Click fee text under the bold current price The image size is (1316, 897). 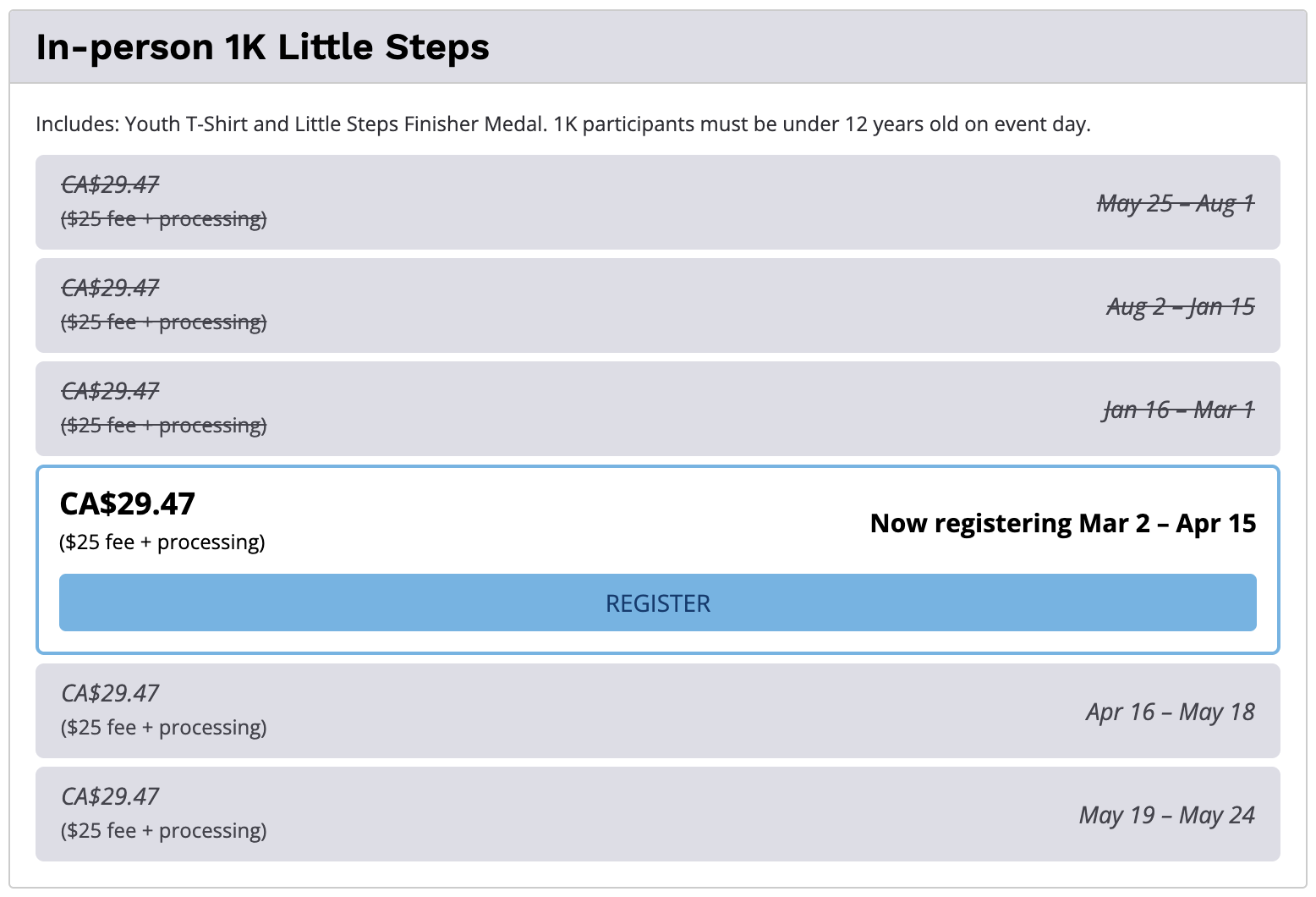pyautogui.click(x=162, y=542)
